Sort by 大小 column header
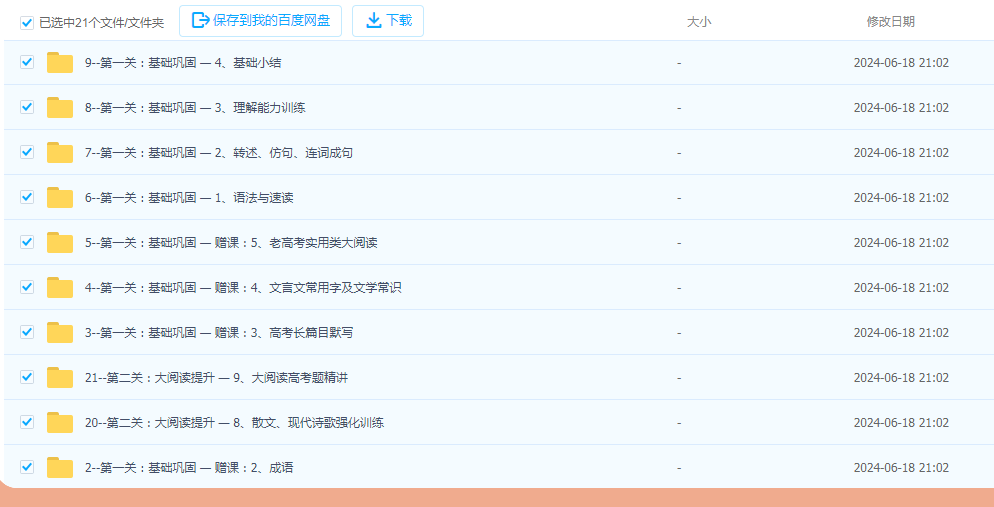This screenshot has width=994, height=507. pyautogui.click(x=699, y=22)
